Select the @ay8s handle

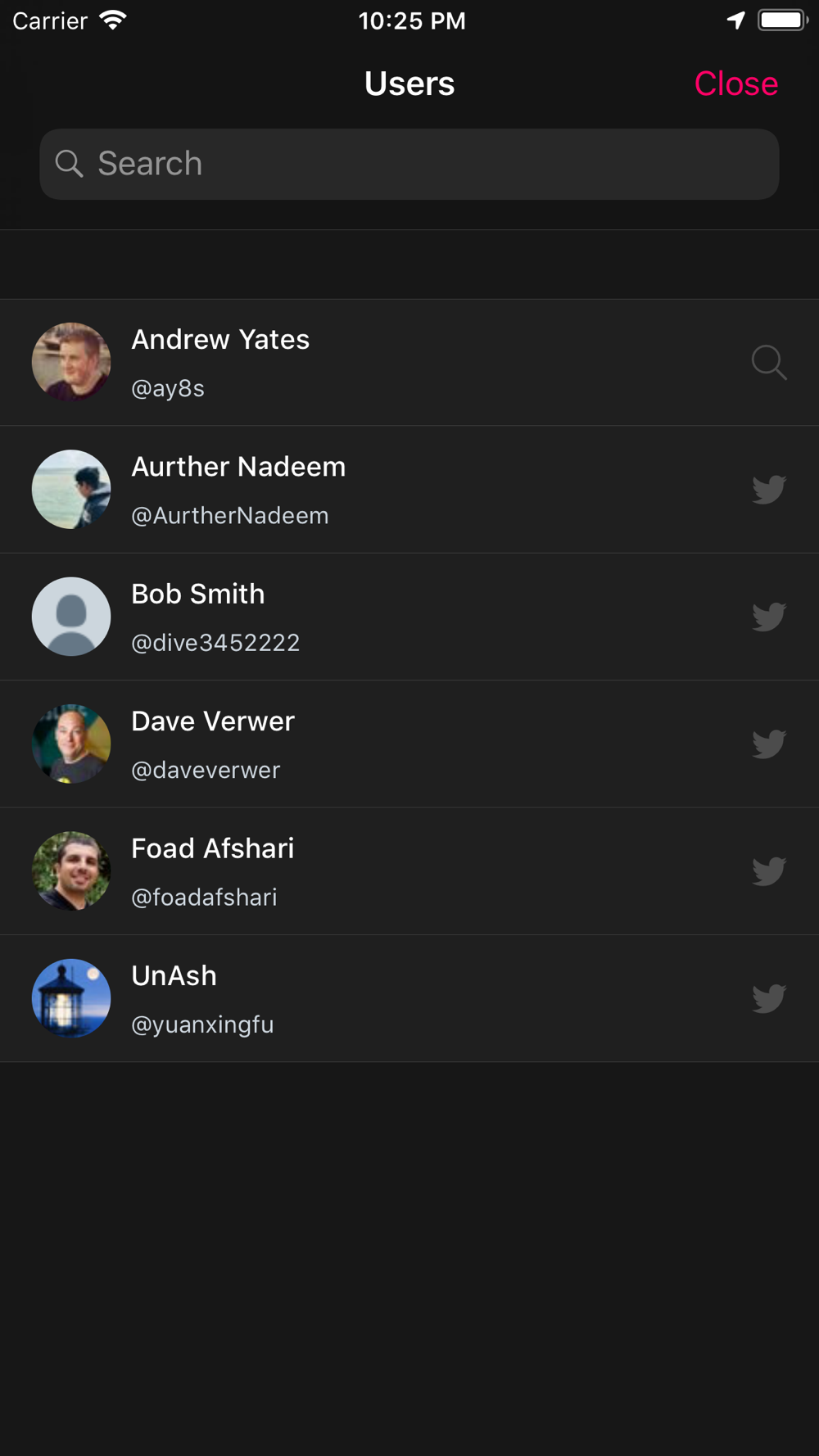(168, 388)
